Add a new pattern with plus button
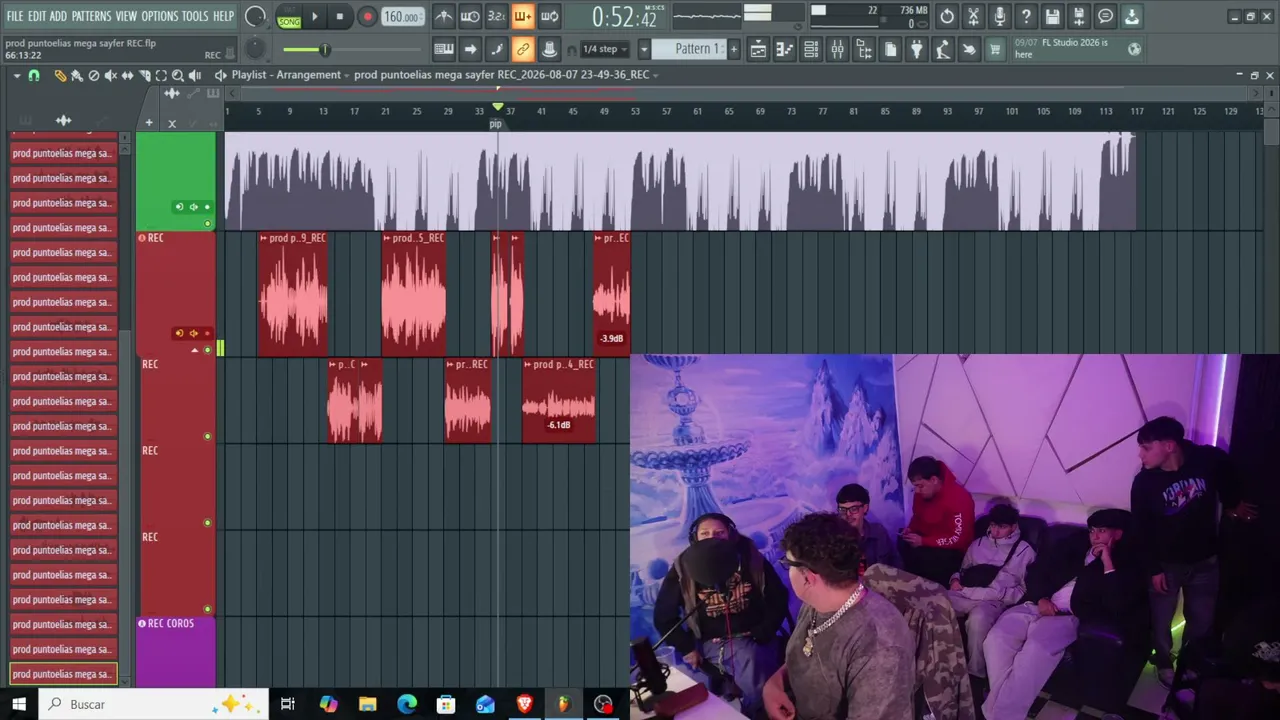 733,49
